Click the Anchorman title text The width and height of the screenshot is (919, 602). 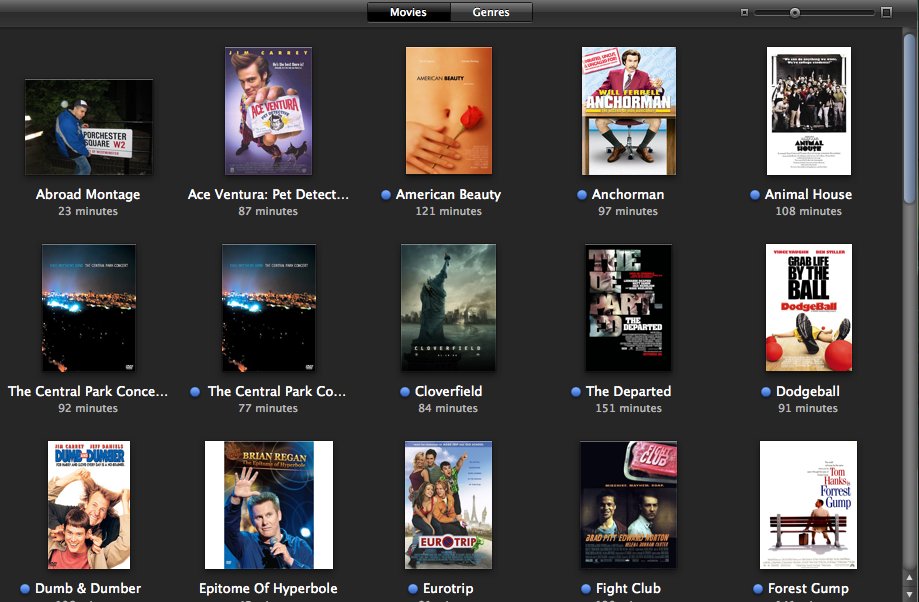click(628, 195)
